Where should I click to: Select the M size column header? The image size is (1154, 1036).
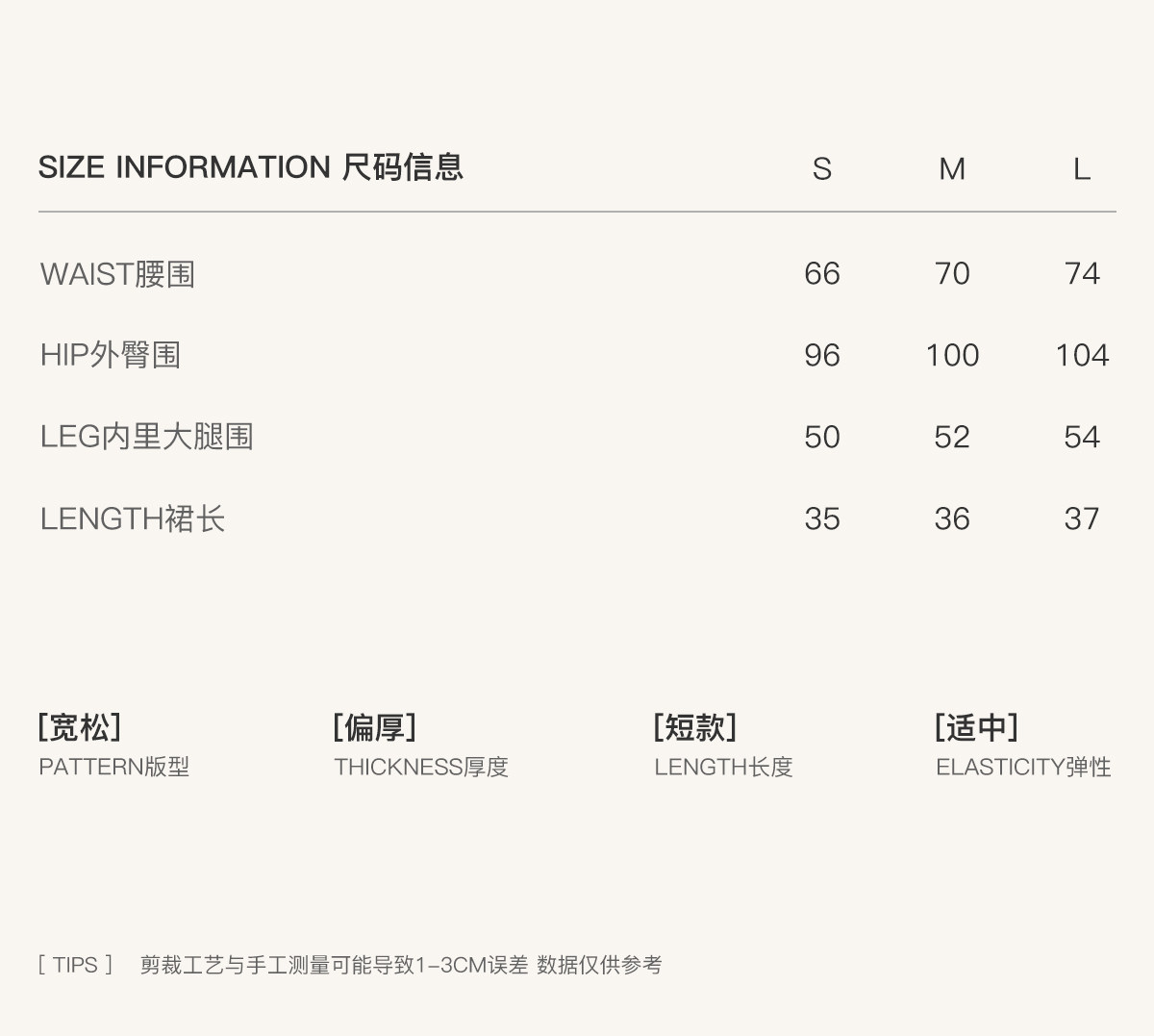(x=951, y=169)
